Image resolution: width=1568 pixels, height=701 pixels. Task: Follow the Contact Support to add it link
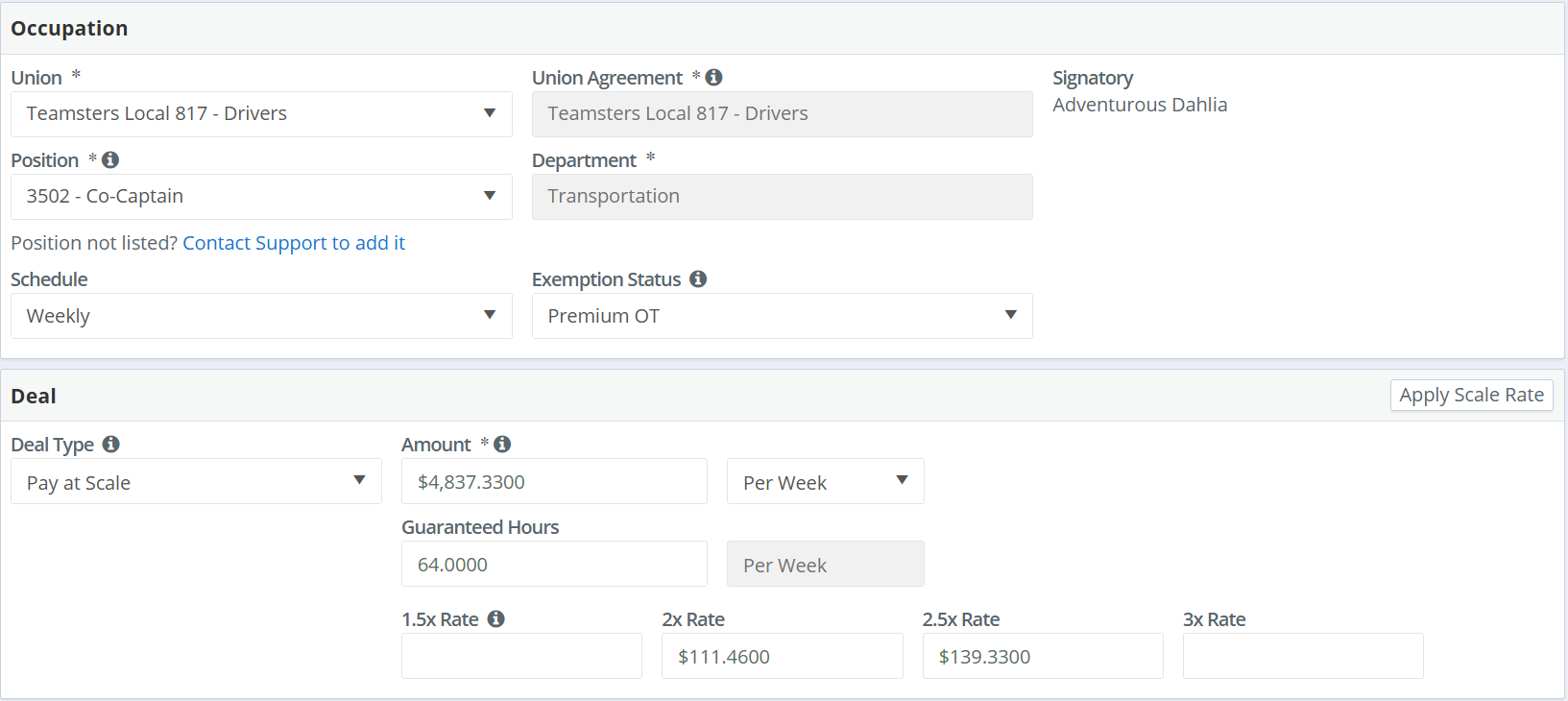[294, 243]
